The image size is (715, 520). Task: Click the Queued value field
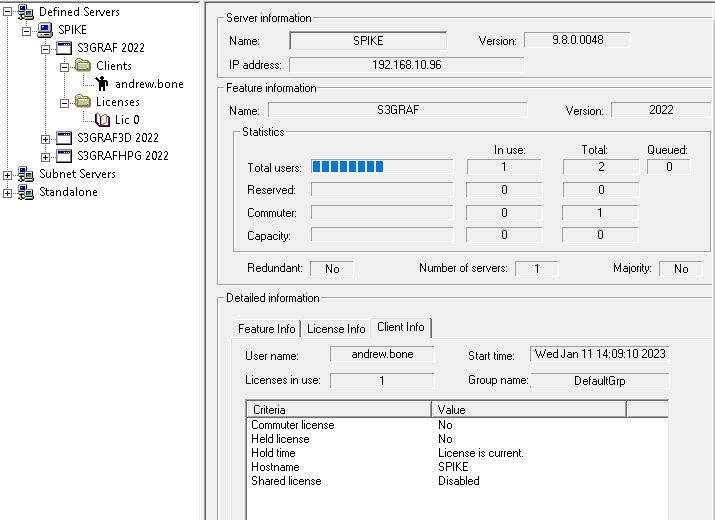pos(669,167)
